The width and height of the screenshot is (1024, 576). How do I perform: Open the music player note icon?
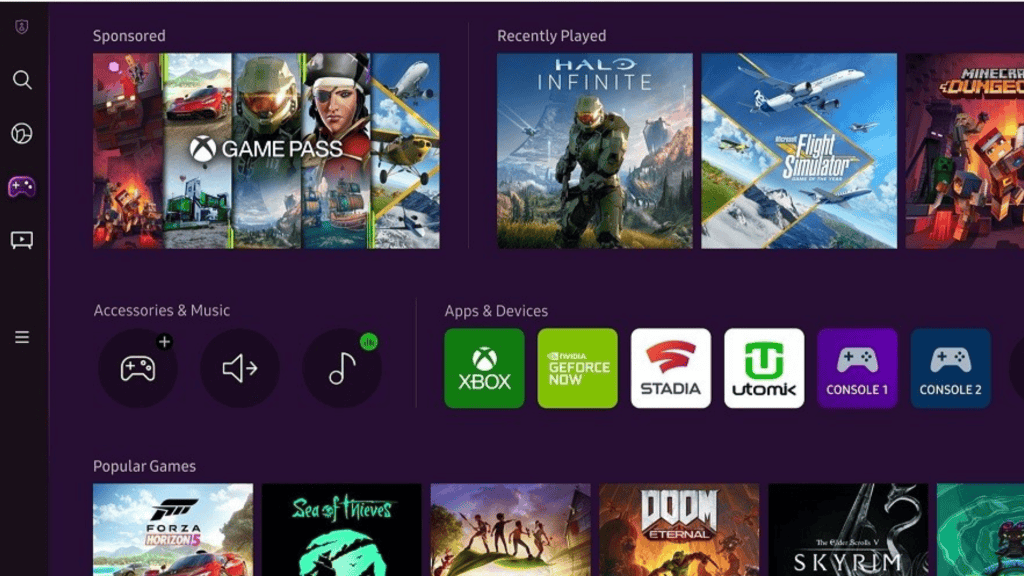pos(342,368)
